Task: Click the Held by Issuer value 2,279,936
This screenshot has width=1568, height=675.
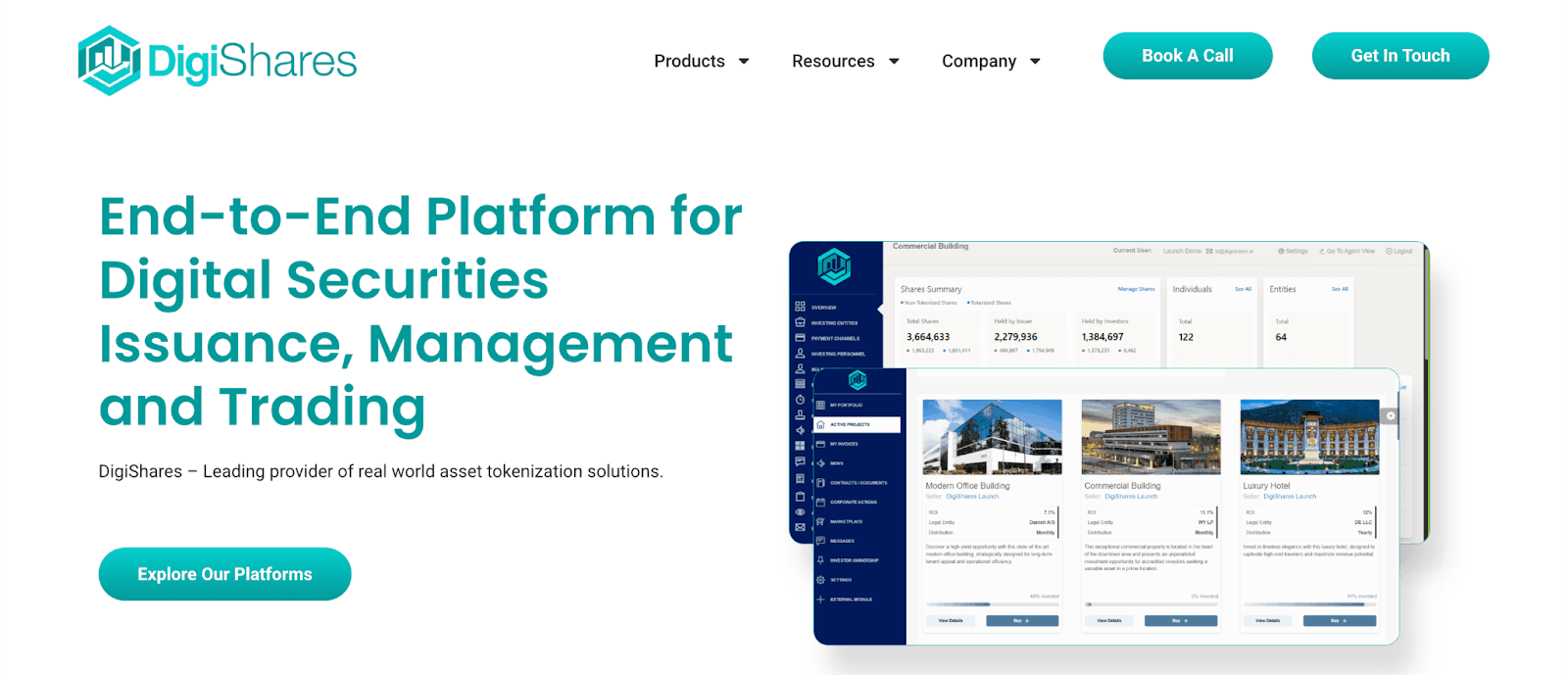Action: point(1015,337)
